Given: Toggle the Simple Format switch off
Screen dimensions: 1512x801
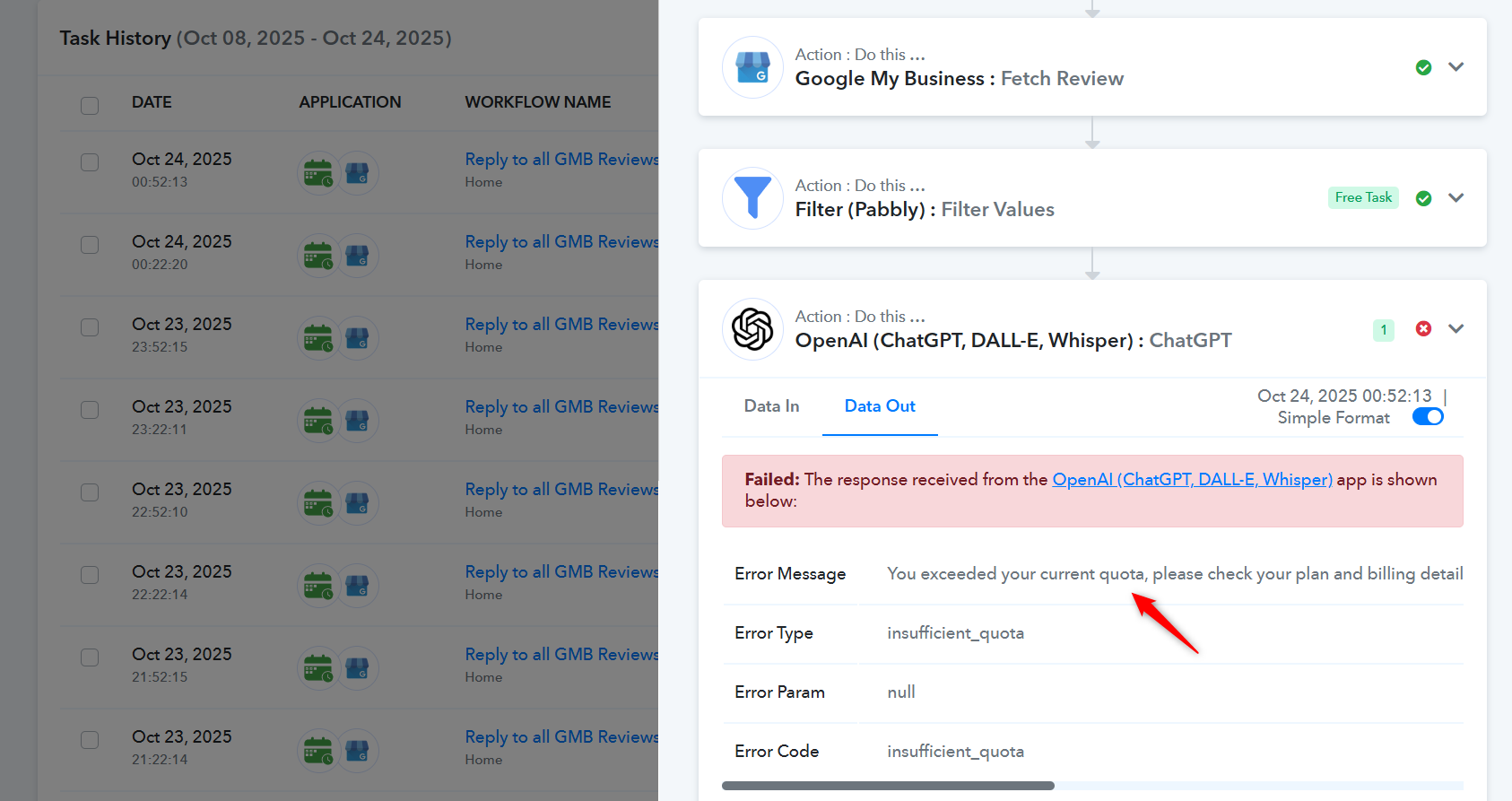Looking at the screenshot, I should point(1428,417).
